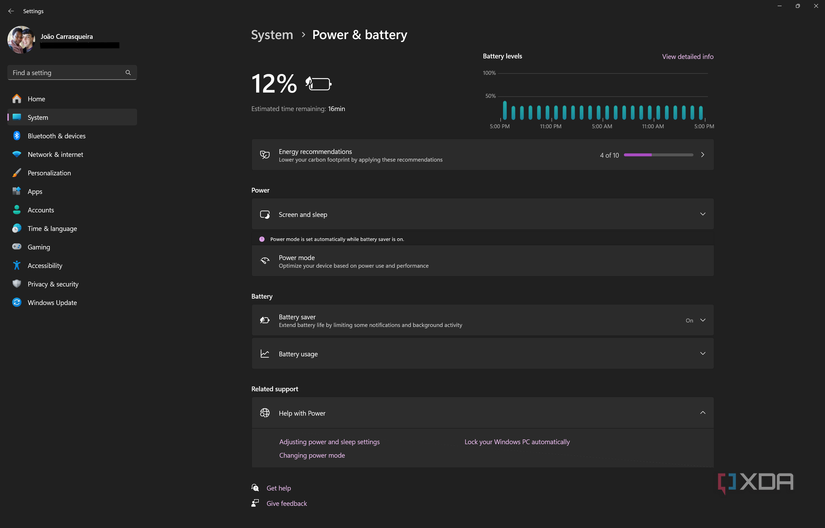Screen dimensions: 825x528
Task: Click the Power mode gauge icon
Action: tap(265, 261)
